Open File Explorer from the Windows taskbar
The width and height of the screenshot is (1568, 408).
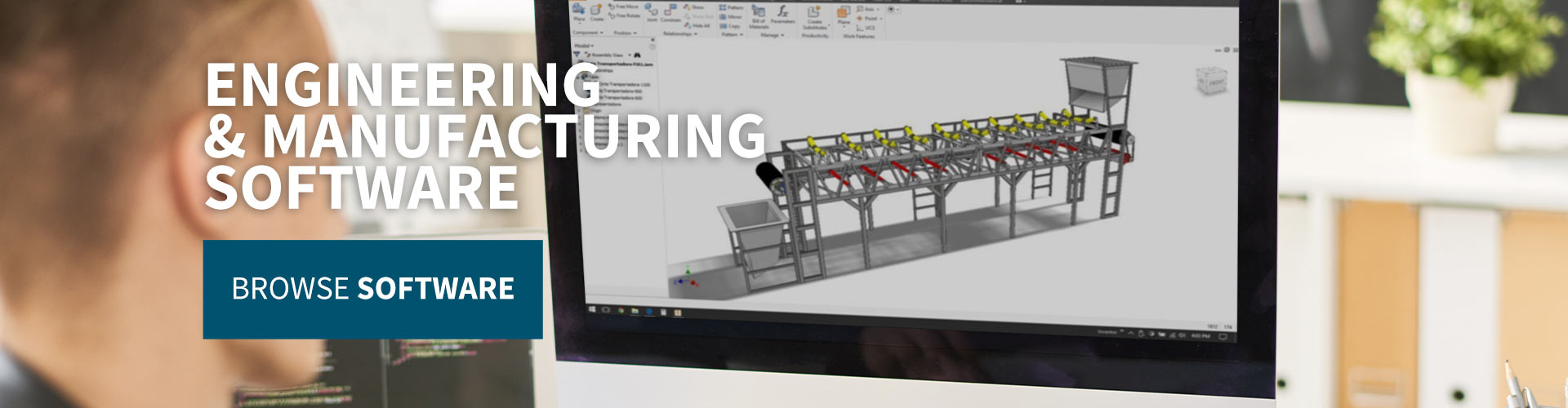[x=635, y=310]
